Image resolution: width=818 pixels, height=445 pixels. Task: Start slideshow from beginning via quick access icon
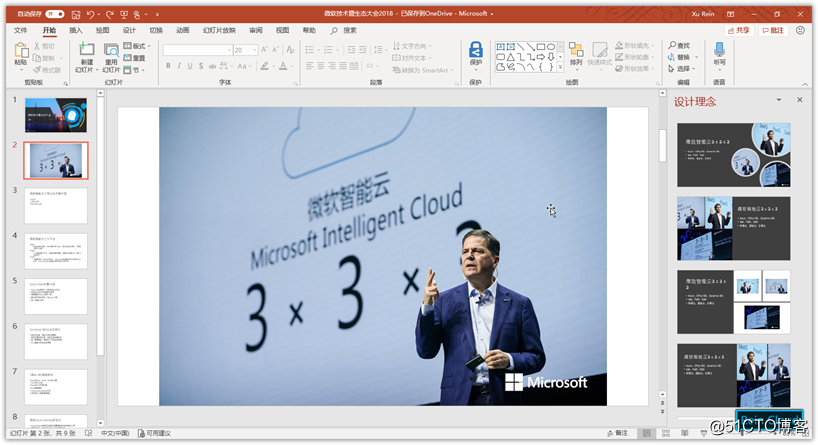(x=124, y=14)
